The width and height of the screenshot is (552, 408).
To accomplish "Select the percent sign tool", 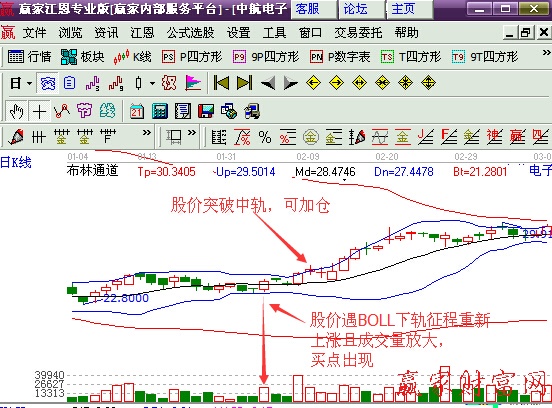I will coord(265,137).
